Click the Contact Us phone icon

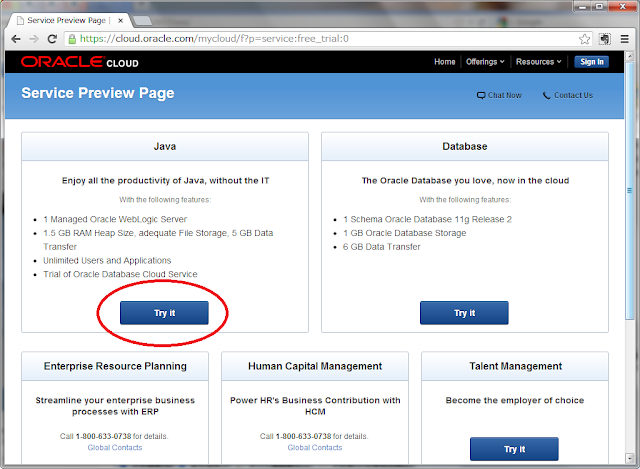547,96
